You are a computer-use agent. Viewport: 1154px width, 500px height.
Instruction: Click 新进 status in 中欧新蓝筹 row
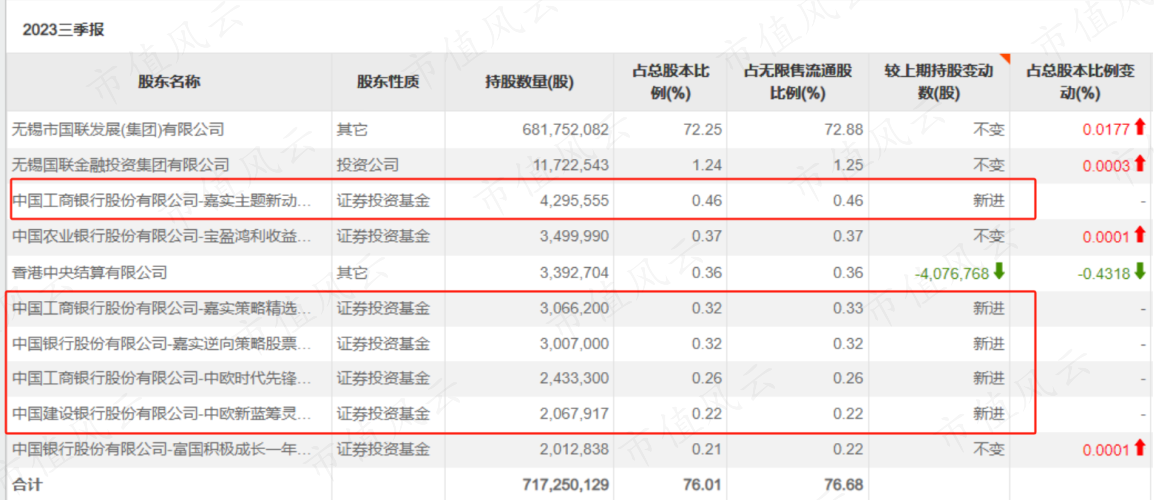click(x=988, y=415)
